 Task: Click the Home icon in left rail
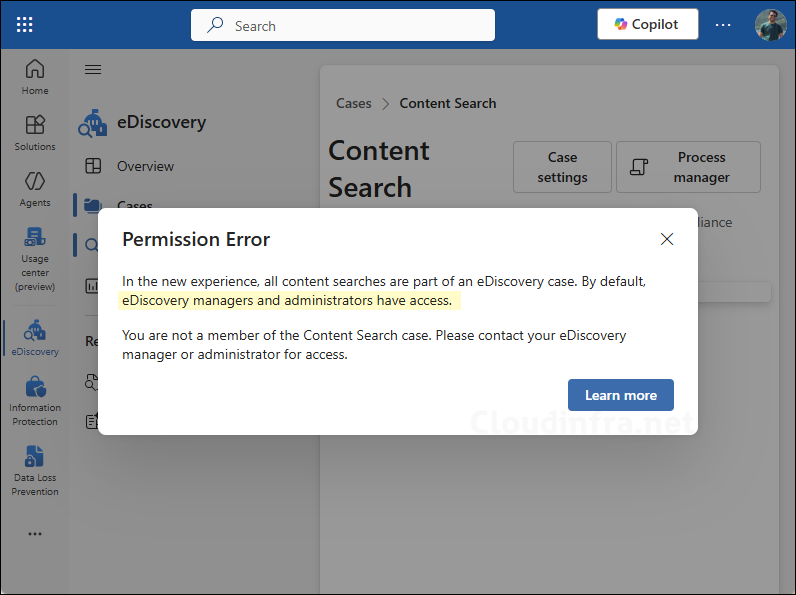35,76
